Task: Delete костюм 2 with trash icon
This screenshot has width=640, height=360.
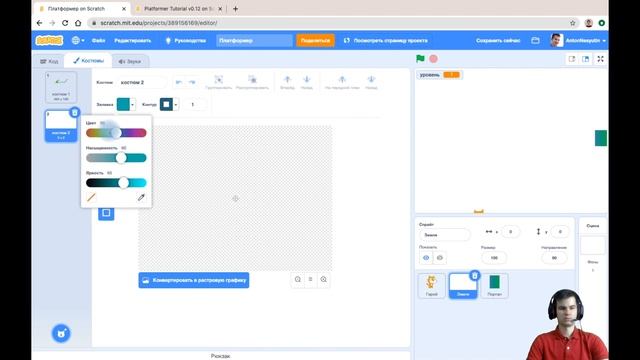Action: pos(75,112)
